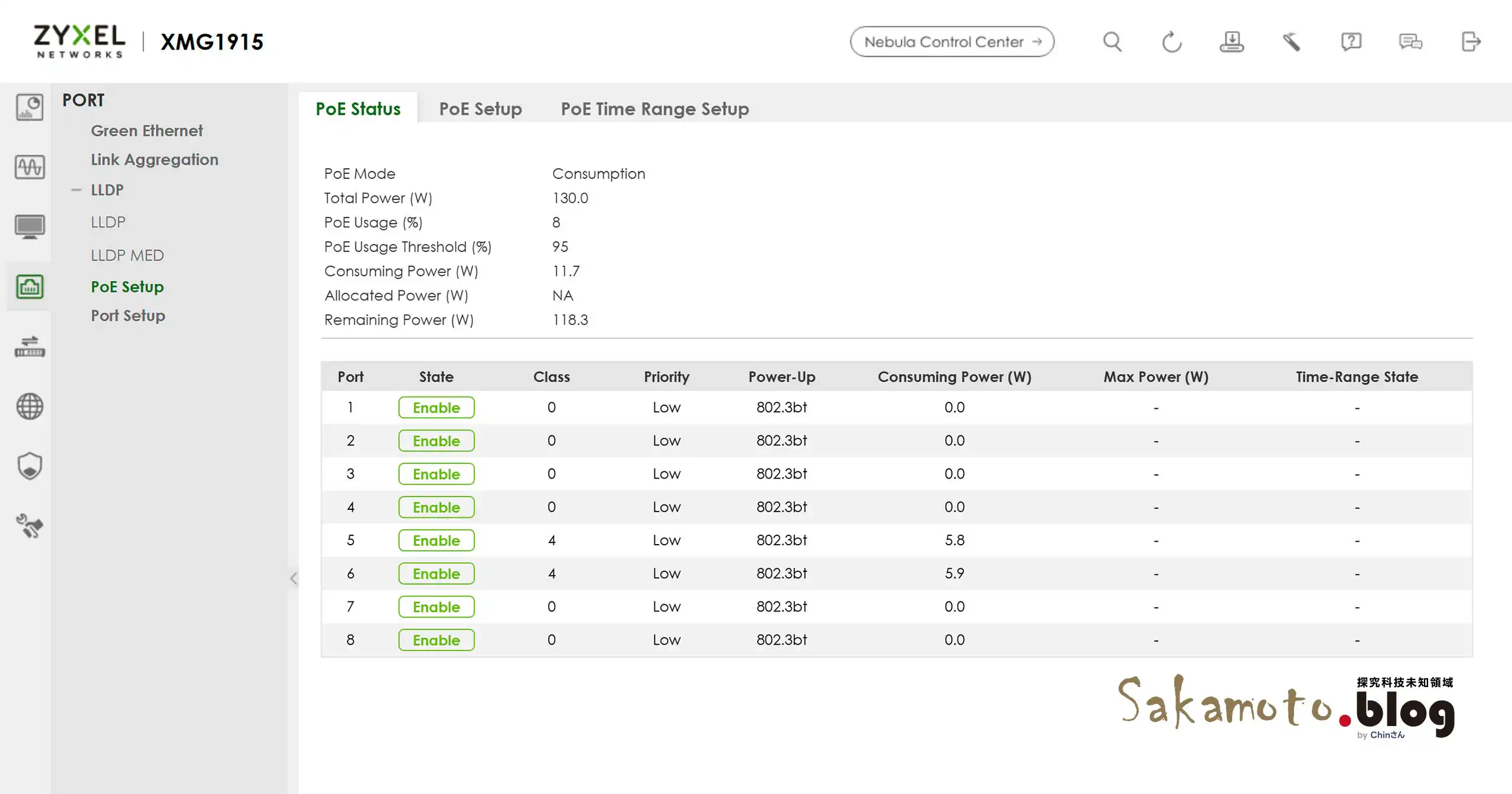Toggle the Enable state for port 1
Image resolution: width=1512 pixels, height=794 pixels.
pos(436,408)
